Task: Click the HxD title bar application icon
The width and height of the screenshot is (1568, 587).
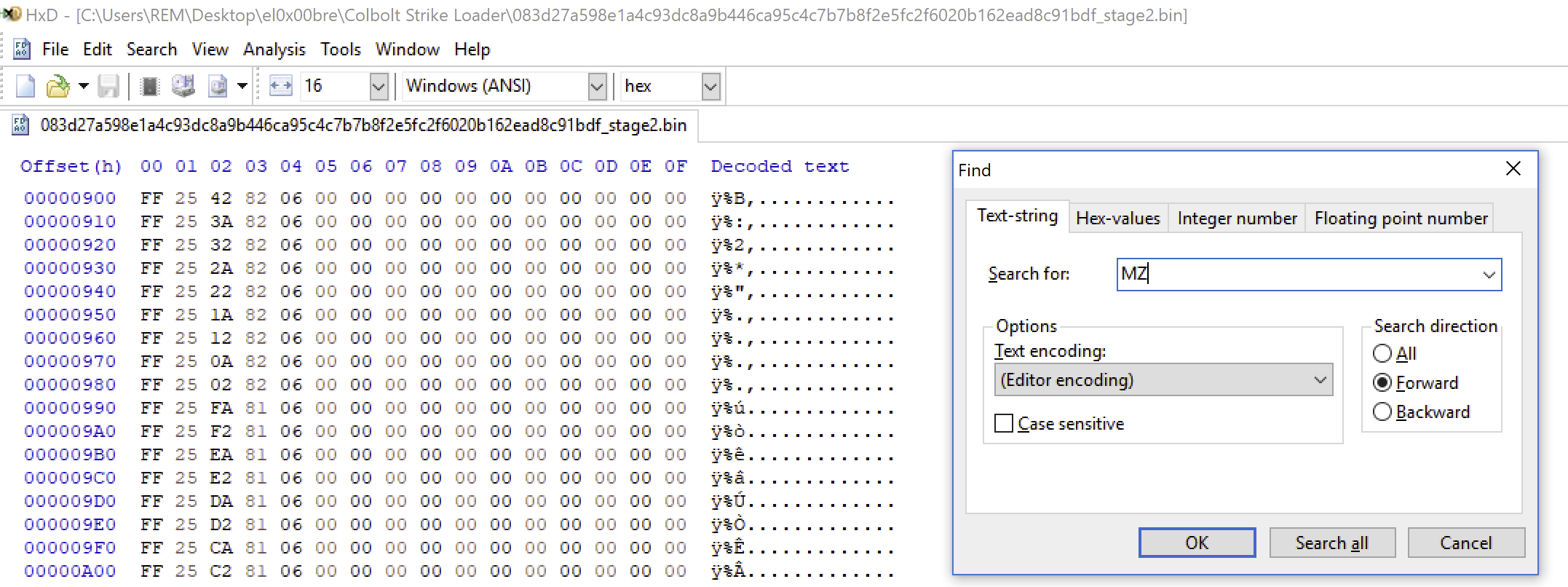Action: tap(10, 15)
